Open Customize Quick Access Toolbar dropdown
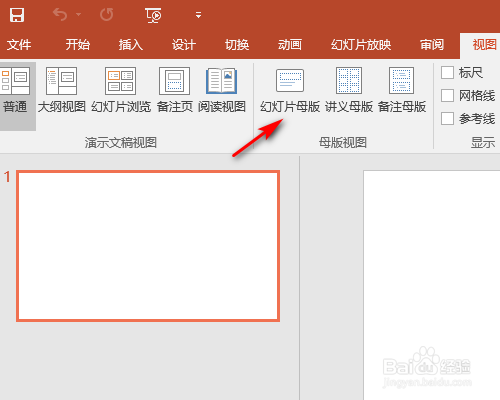Viewport: 500px width, 400px height. [198, 15]
